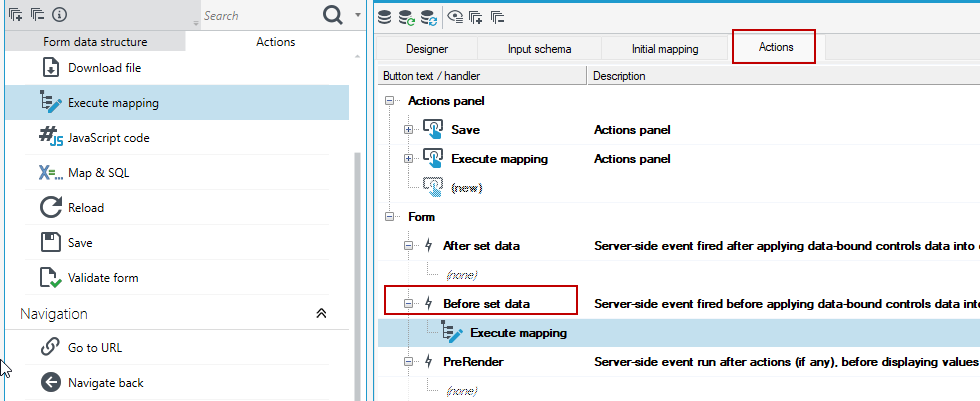Click the Save button hand icon in tree
The image size is (980, 401).
tap(433, 130)
